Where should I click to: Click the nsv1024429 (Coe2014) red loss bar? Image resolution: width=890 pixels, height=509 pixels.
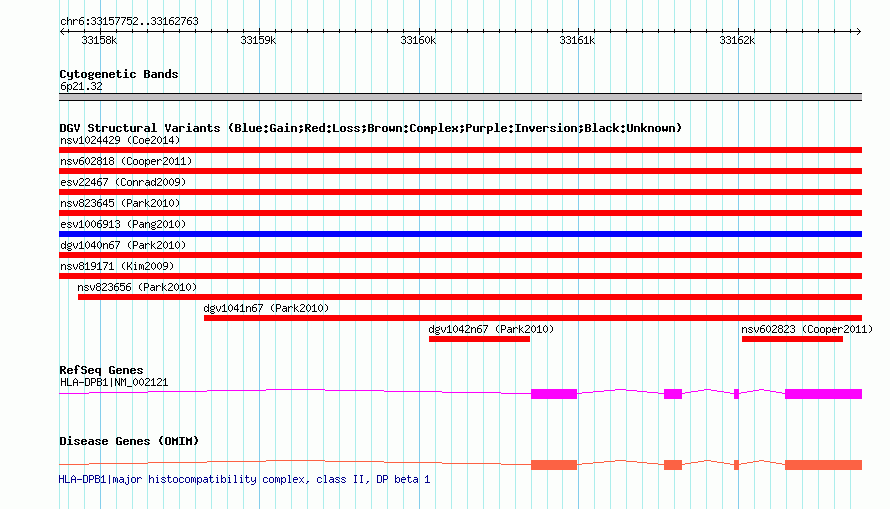[460, 150]
